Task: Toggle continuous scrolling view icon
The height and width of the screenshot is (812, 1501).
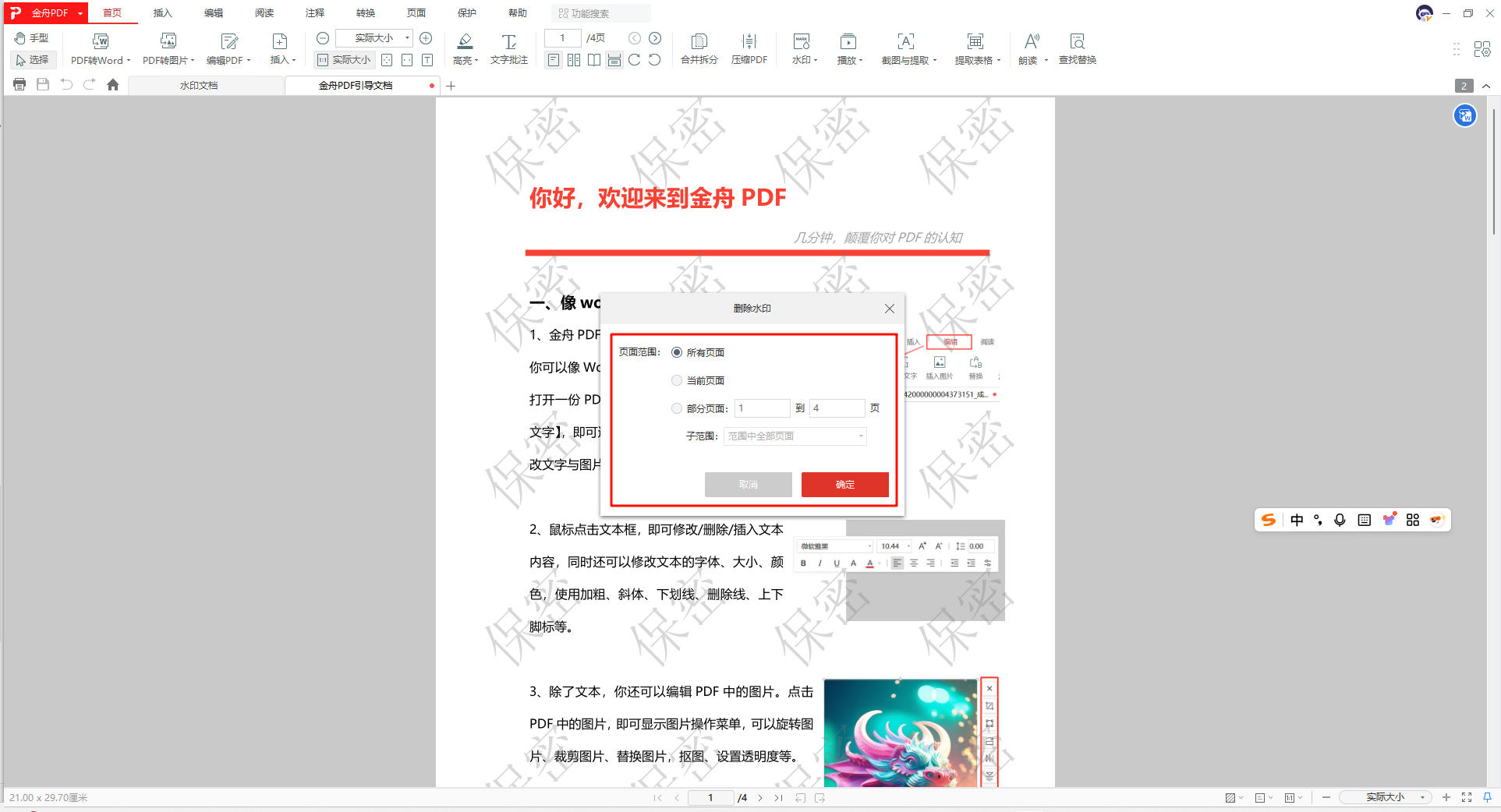Action: tap(614, 60)
